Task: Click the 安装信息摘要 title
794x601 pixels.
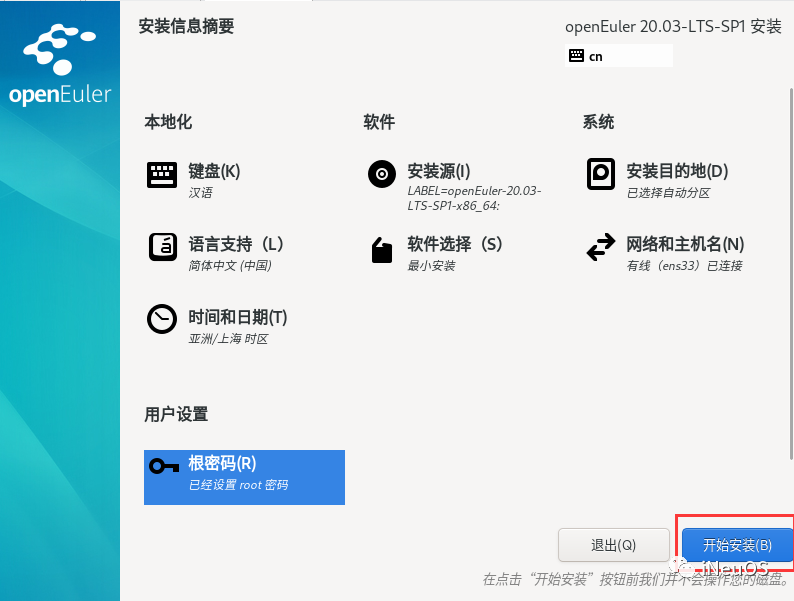Action: (186, 26)
